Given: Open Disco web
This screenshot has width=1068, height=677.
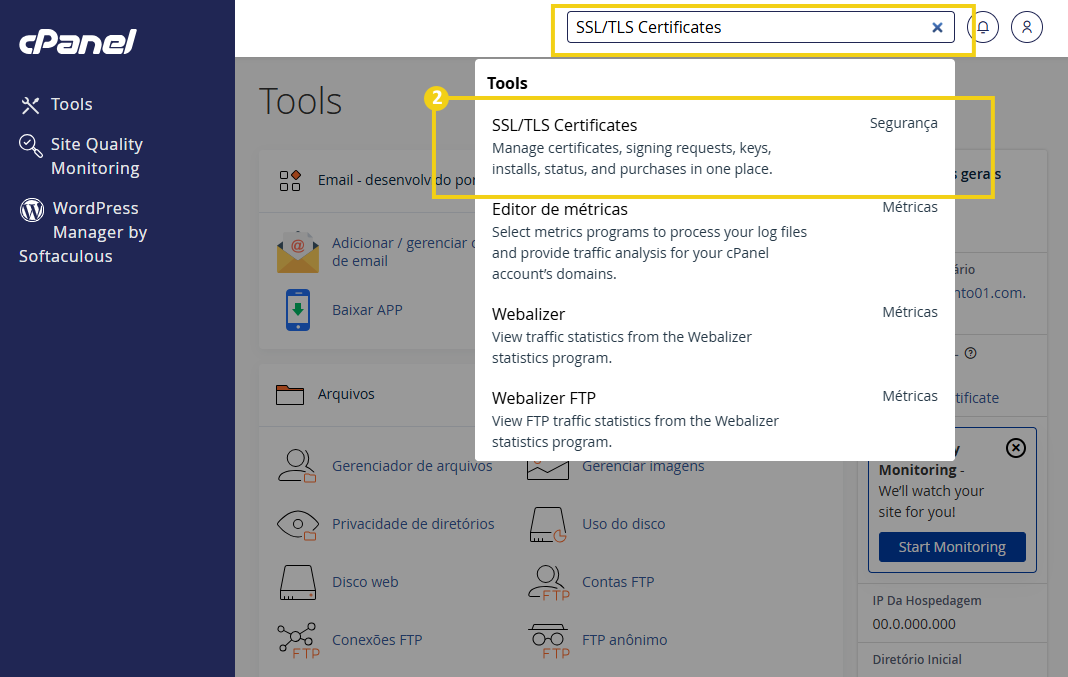Looking at the screenshot, I should pyautogui.click(x=365, y=582).
